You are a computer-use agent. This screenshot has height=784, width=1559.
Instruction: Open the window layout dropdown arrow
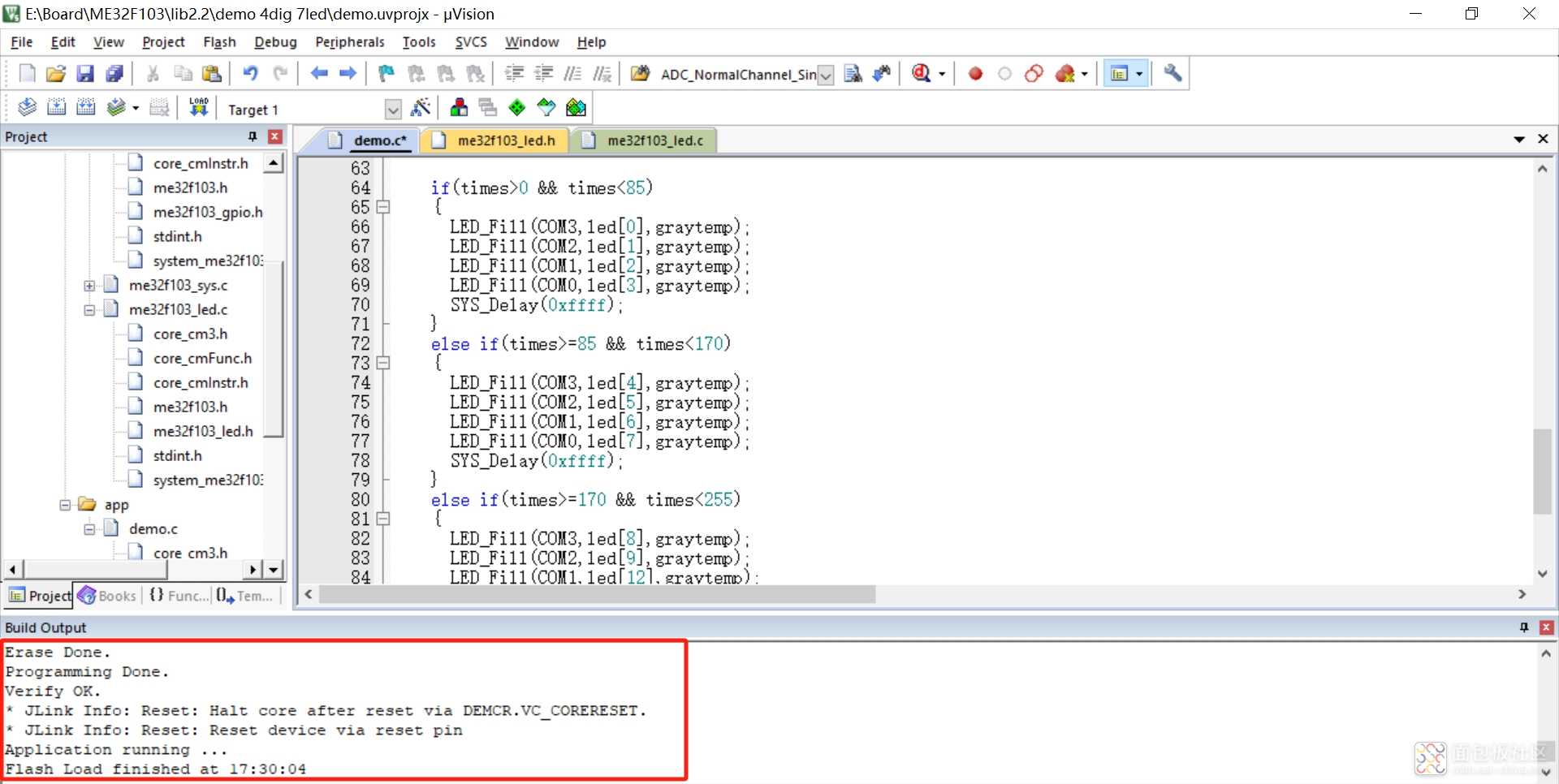tap(1139, 74)
